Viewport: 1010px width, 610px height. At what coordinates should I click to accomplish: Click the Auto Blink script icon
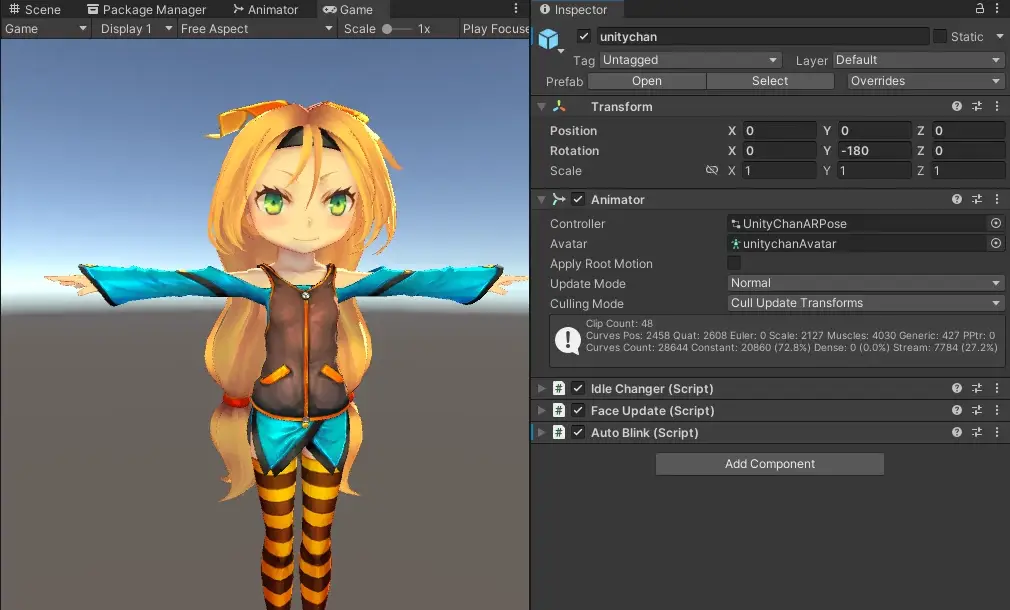coord(558,432)
